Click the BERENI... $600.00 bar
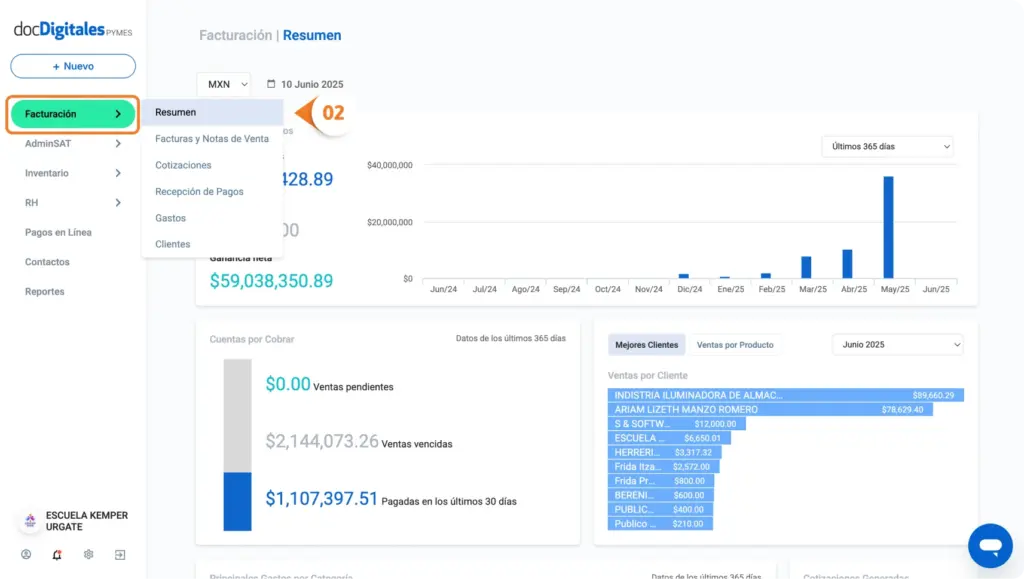 (660, 495)
